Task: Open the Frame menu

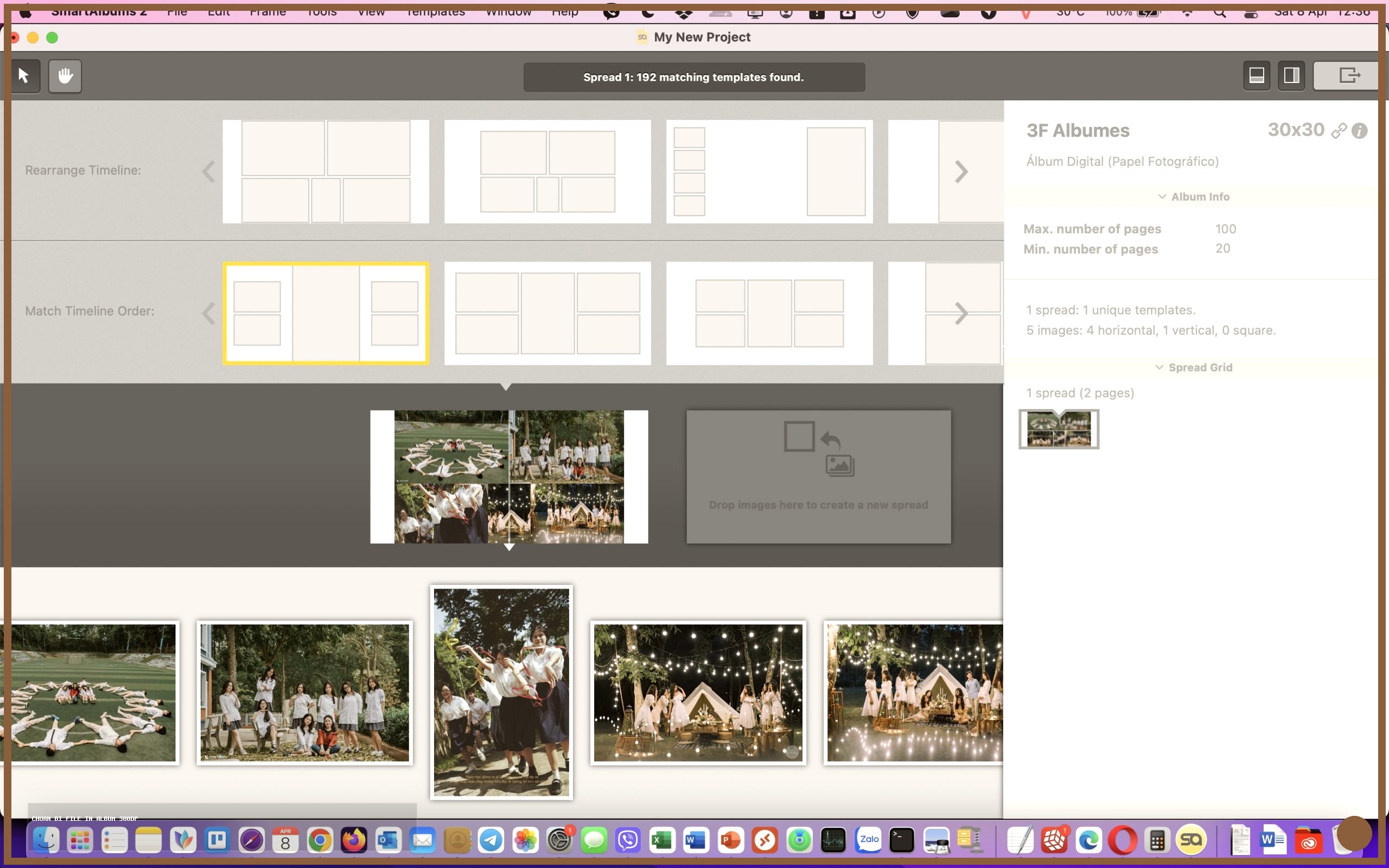Action: 267,12
